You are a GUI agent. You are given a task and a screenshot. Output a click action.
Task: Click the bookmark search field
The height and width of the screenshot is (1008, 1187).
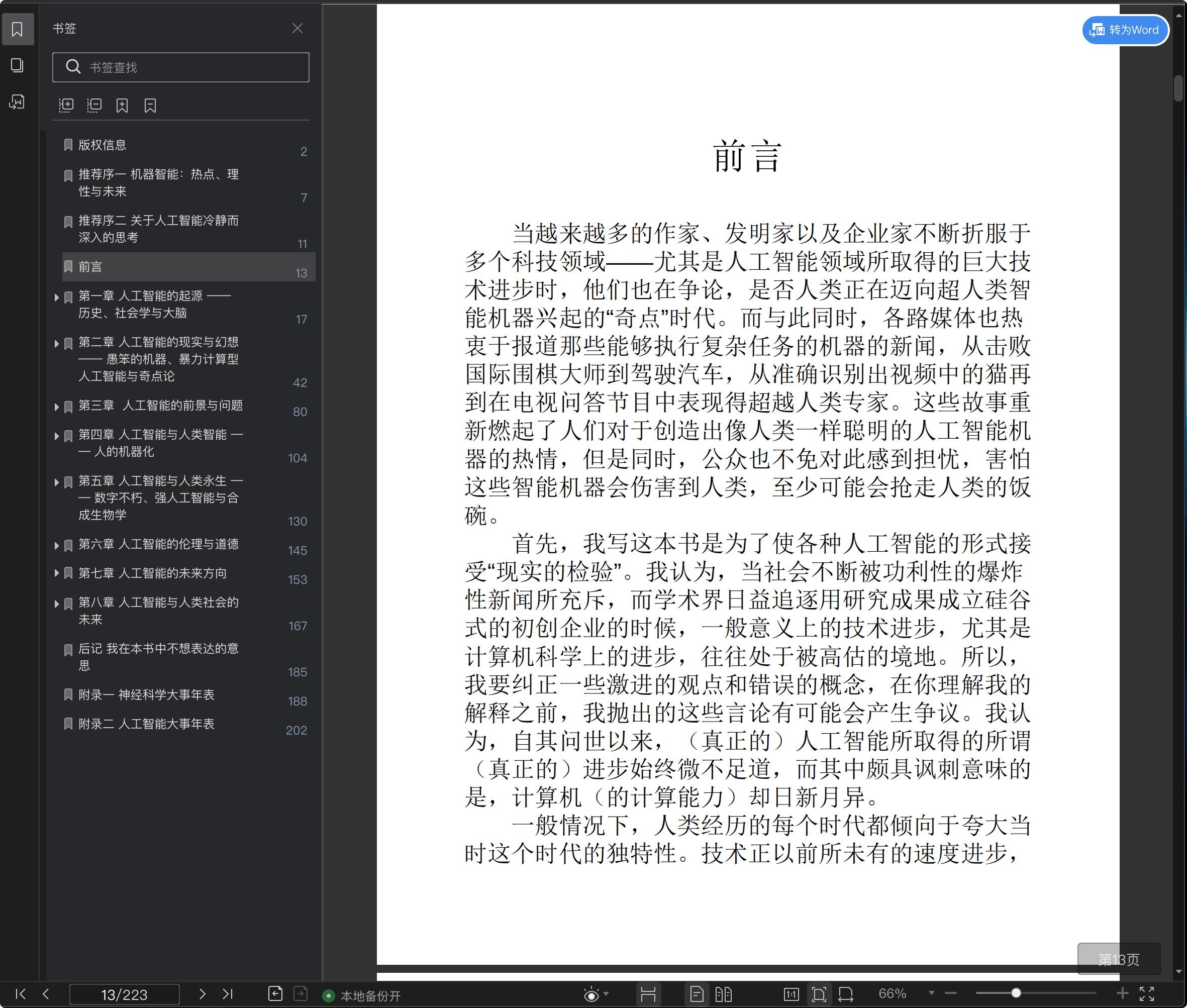[x=180, y=67]
